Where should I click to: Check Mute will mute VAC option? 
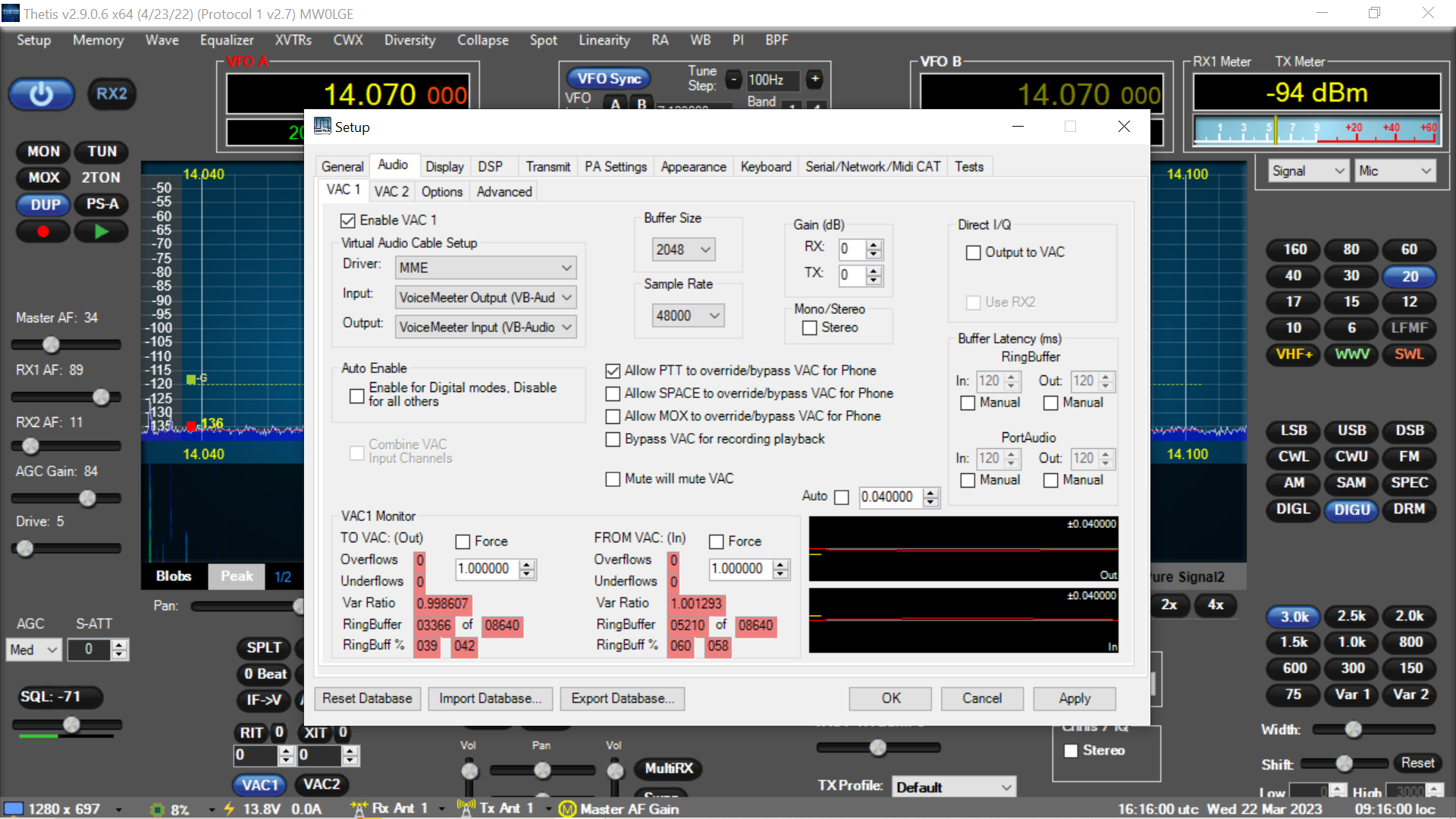coord(613,479)
